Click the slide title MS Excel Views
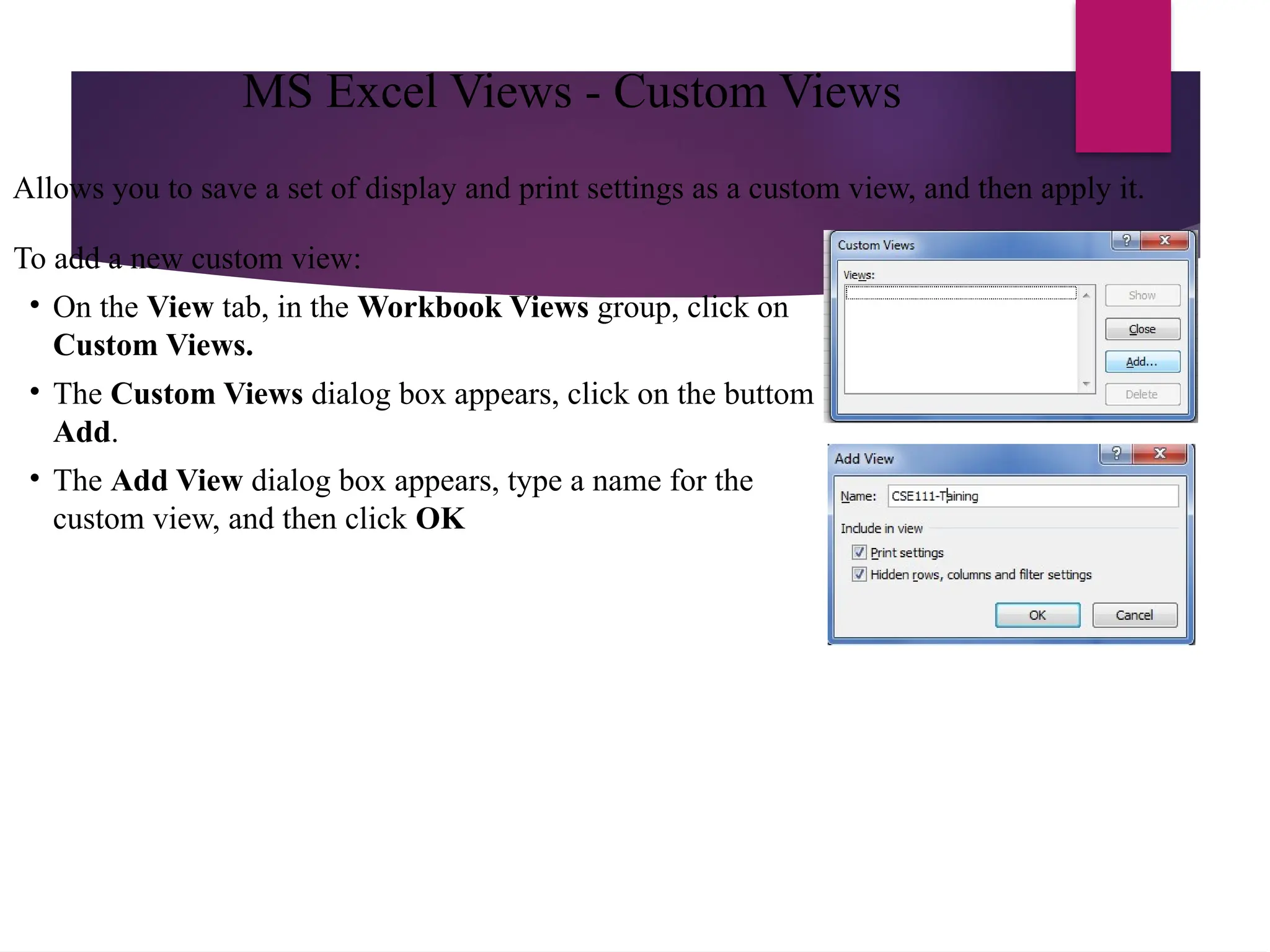This screenshot has height=952, width=1270. tap(571, 92)
